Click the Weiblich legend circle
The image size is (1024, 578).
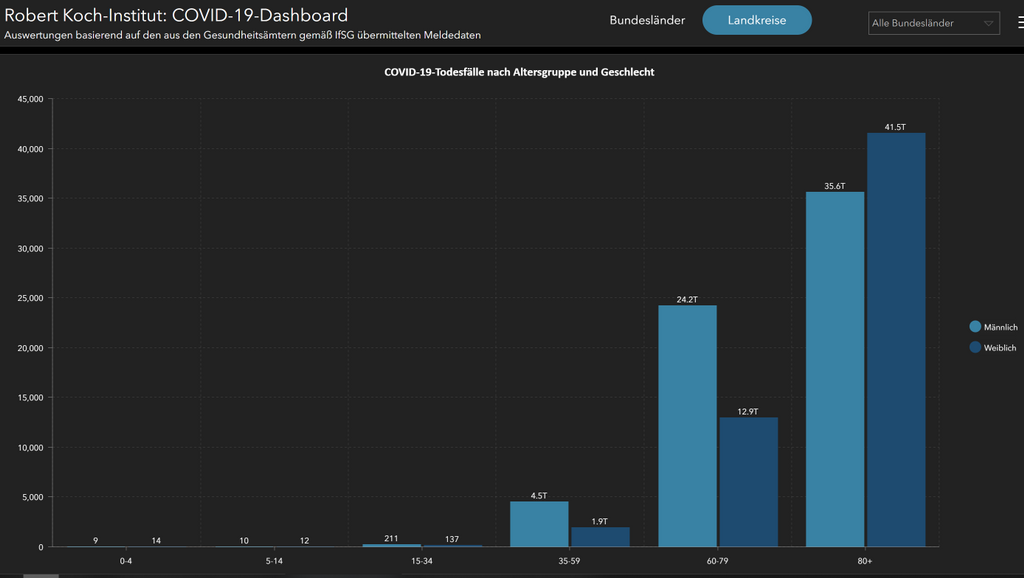coord(975,347)
